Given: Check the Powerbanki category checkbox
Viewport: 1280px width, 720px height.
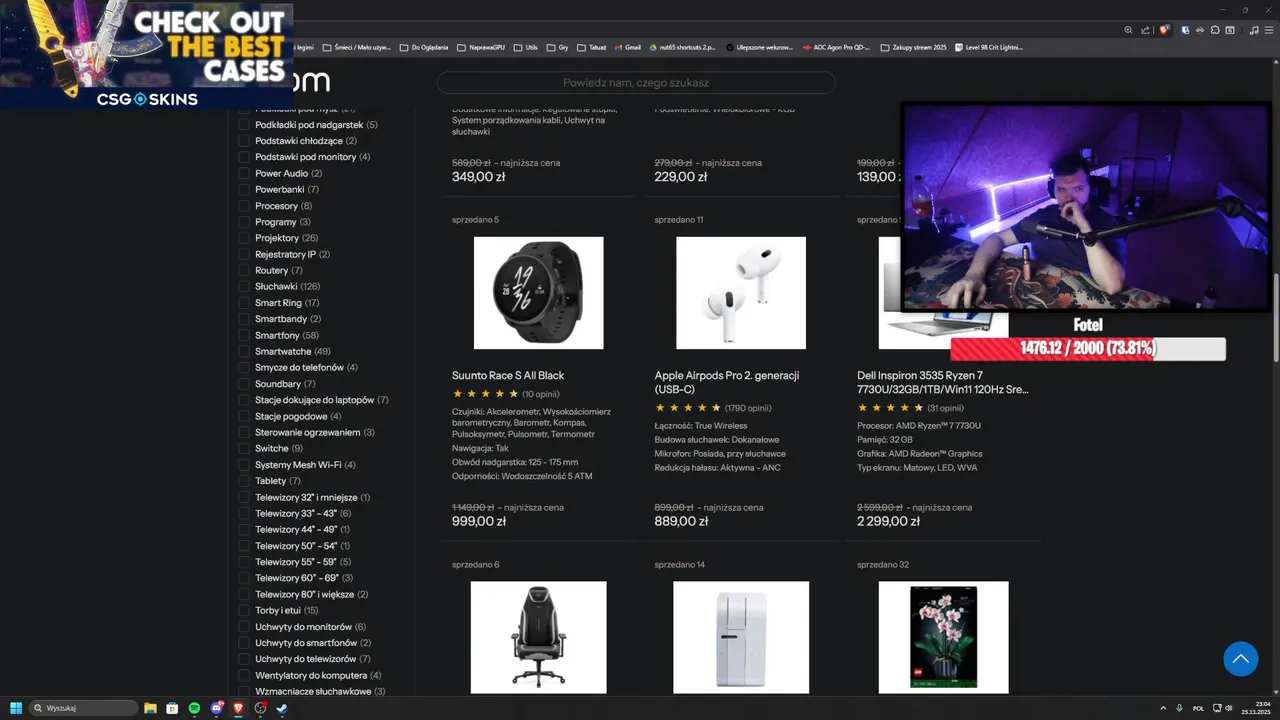Looking at the screenshot, I should click(x=244, y=190).
